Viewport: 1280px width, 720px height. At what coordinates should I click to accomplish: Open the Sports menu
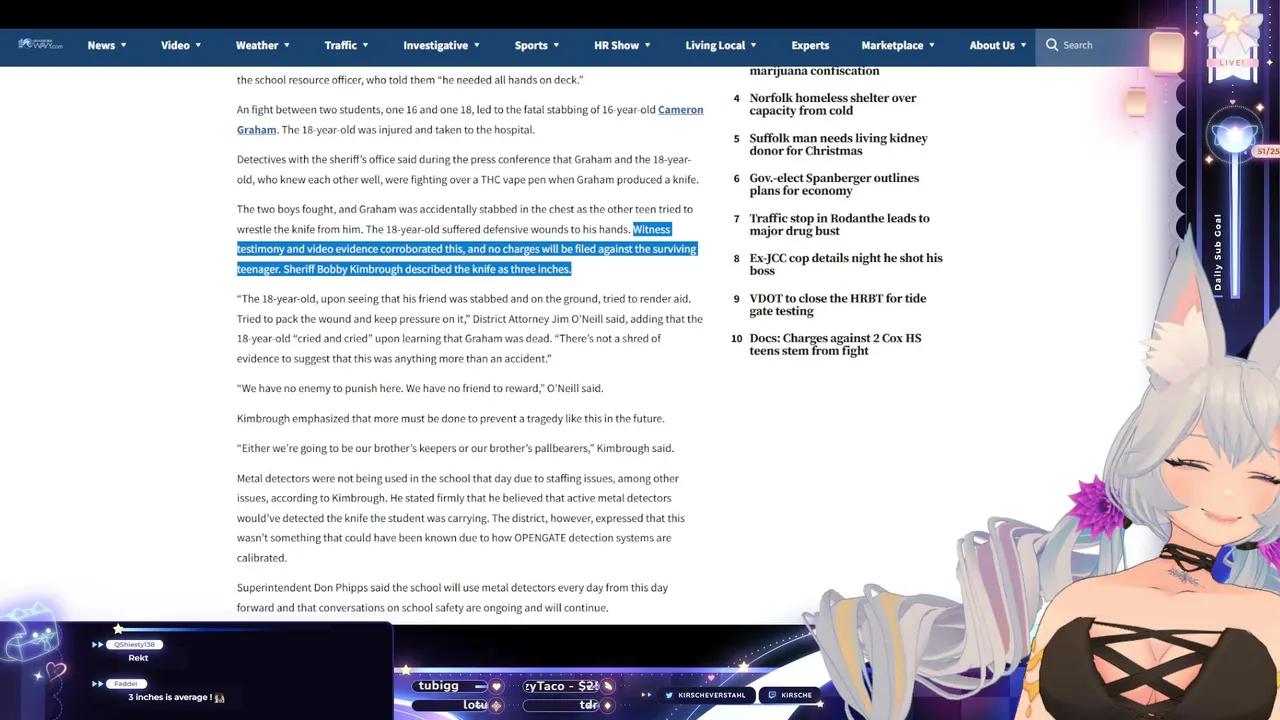click(x=537, y=45)
